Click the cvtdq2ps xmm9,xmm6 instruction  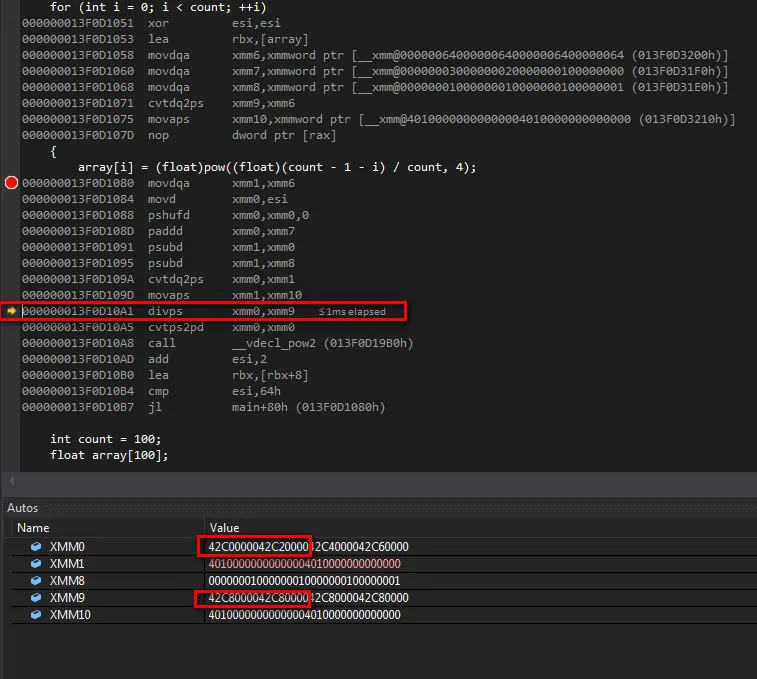158,103
